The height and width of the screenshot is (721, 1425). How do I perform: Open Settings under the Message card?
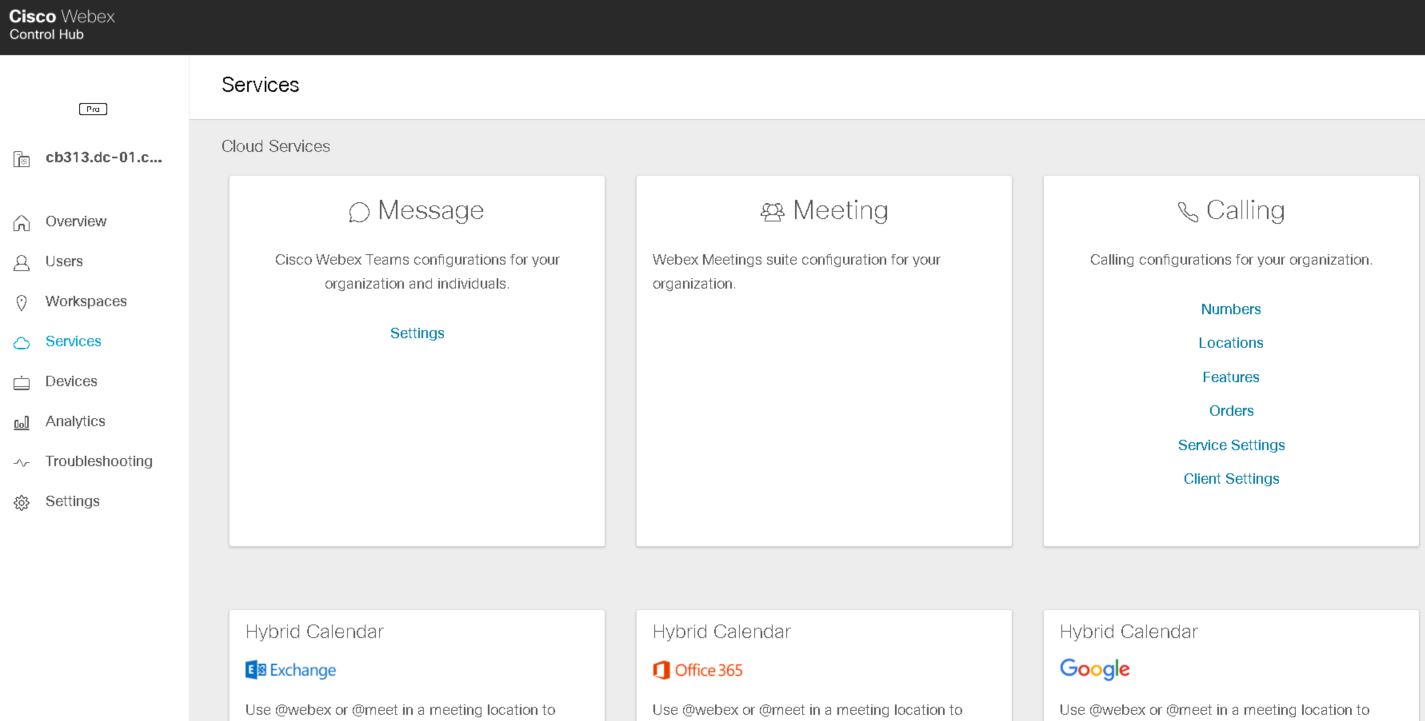pyautogui.click(x=416, y=332)
